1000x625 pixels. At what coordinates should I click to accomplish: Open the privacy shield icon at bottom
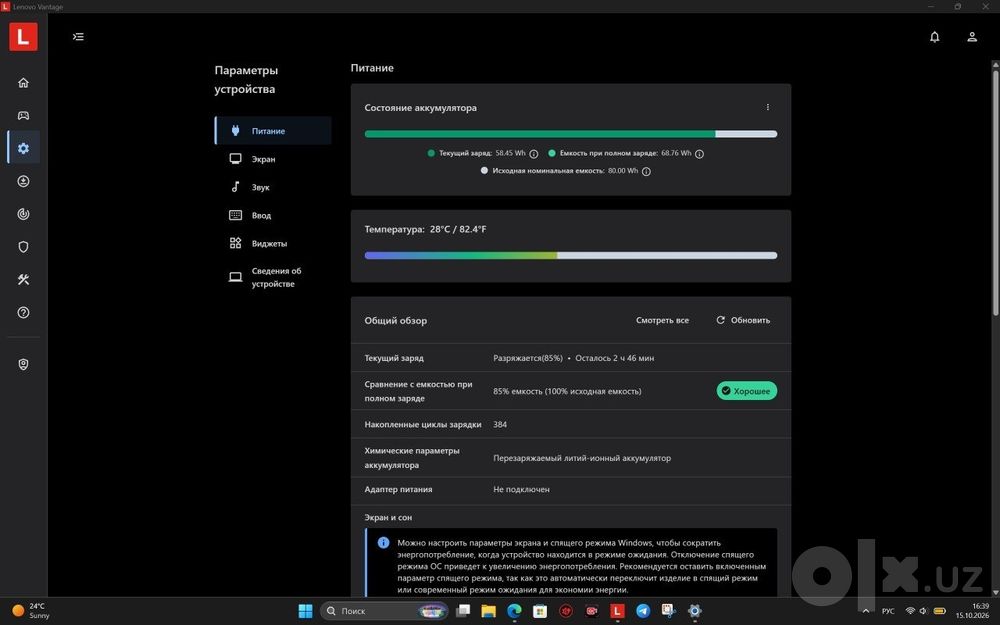coord(24,364)
